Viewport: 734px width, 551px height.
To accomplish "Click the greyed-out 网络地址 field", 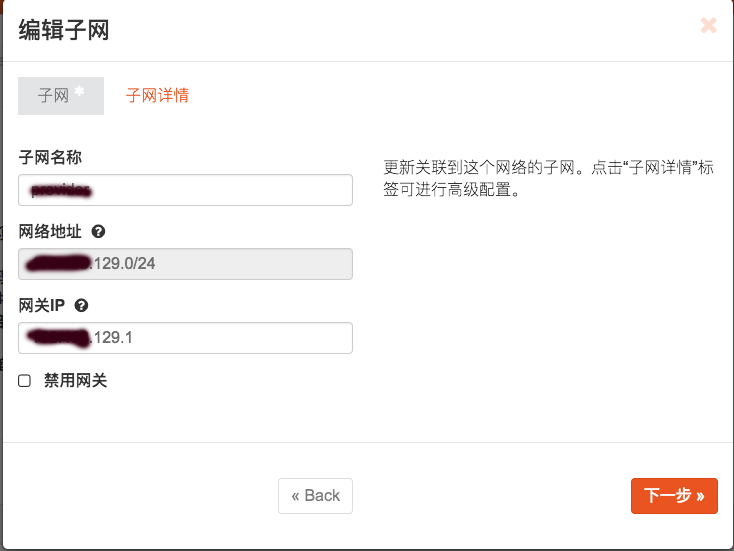I will (185, 264).
